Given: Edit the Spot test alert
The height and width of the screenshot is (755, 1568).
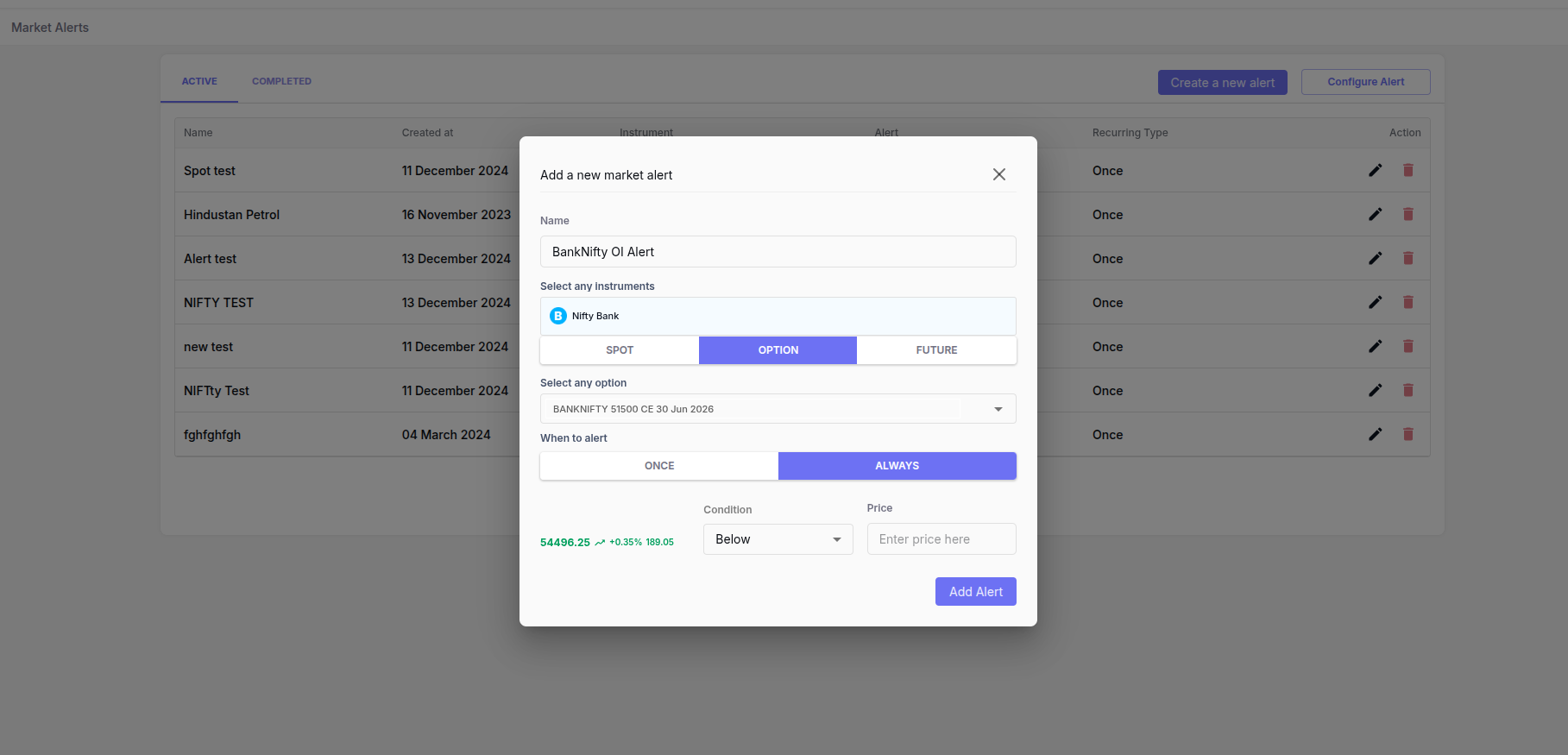Looking at the screenshot, I should click(x=1376, y=170).
